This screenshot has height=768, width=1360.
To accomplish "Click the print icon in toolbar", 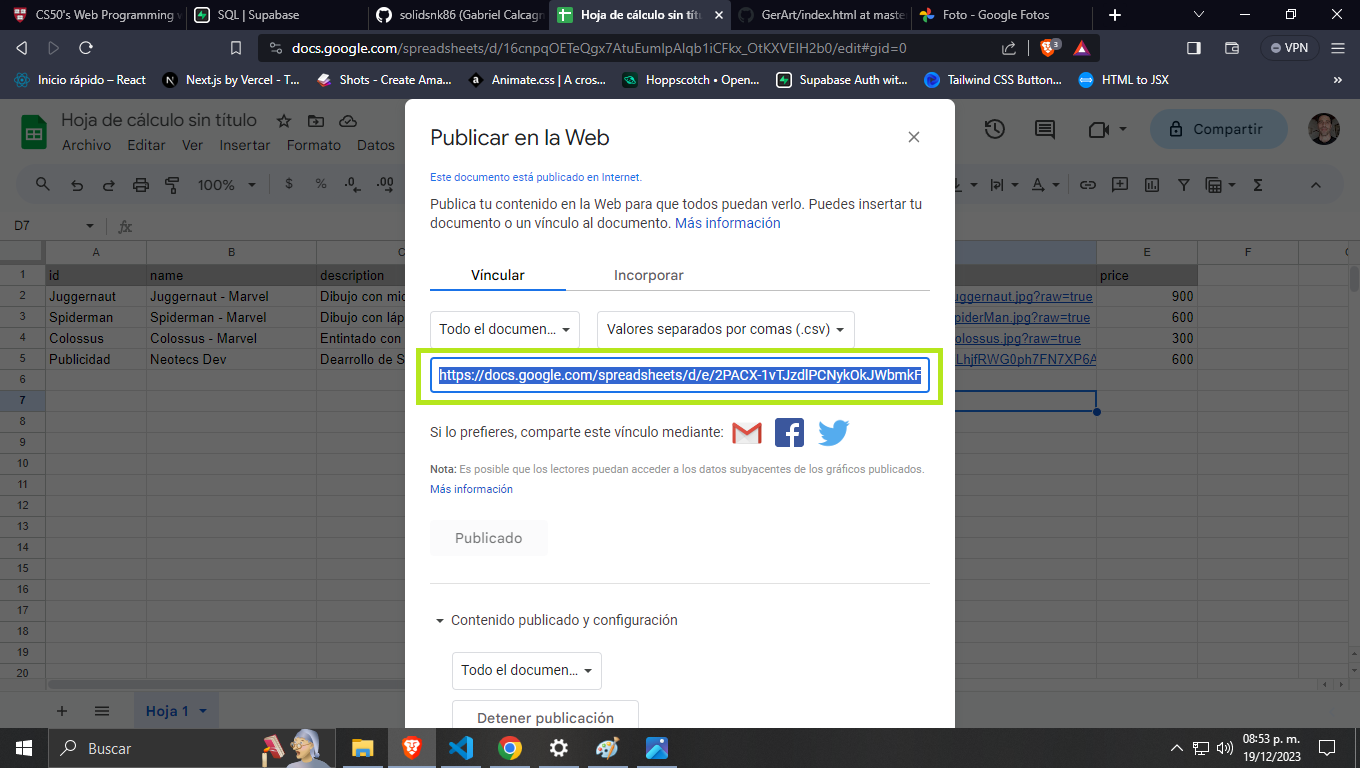I will click(140, 185).
